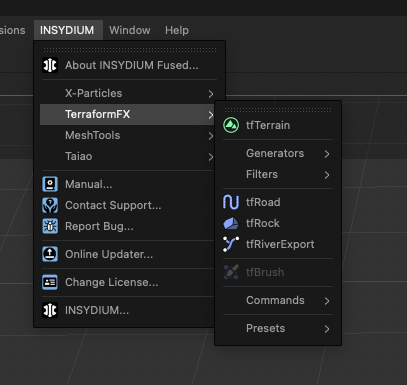Open the Help menu
The height and width of the screenshot is (385, 407).
177,30
